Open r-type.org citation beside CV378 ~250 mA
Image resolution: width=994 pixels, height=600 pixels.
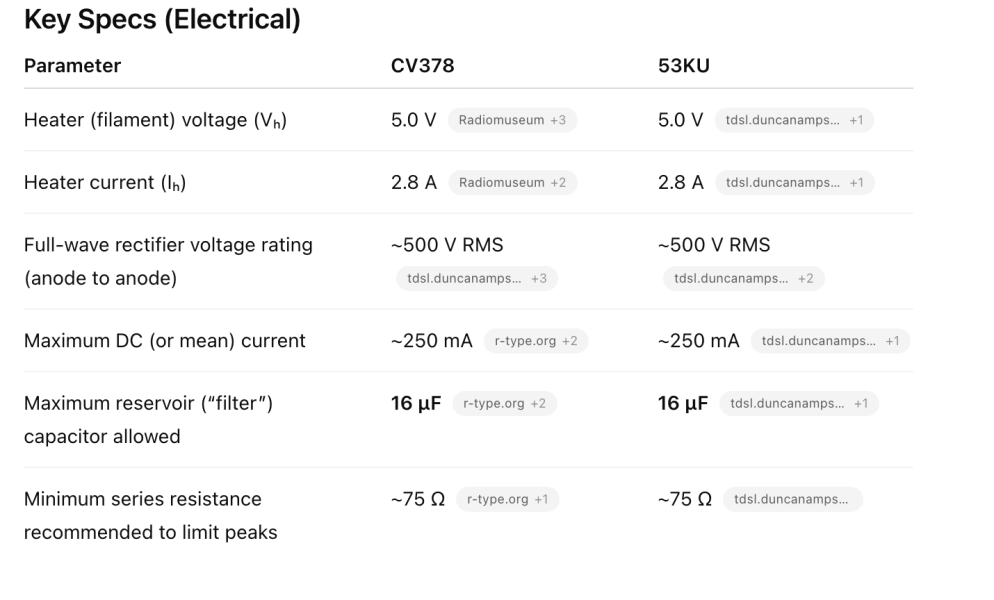(x=535, y=341)
